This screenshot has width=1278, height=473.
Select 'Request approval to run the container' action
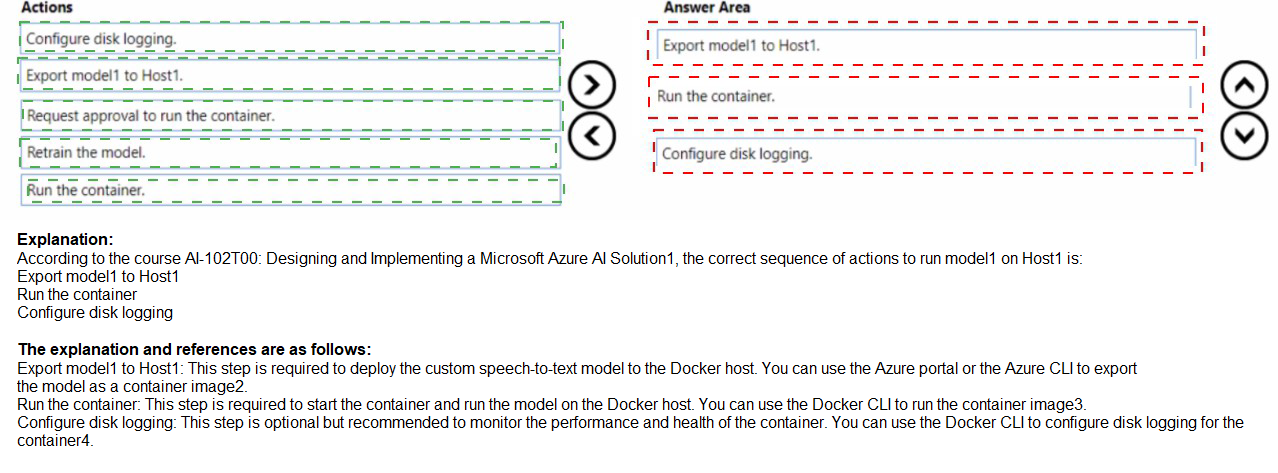pyautogui.click(x=290, y=115)
